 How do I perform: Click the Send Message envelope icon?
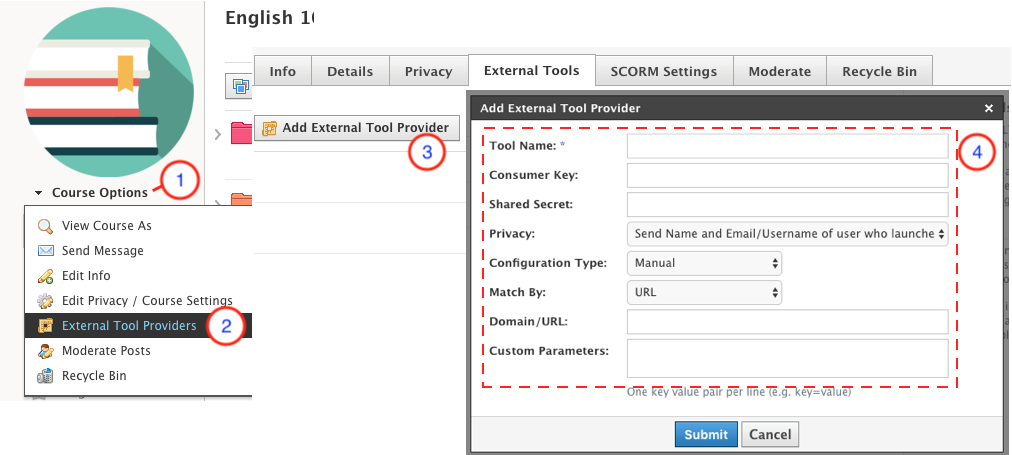click(x=45, y=251)
